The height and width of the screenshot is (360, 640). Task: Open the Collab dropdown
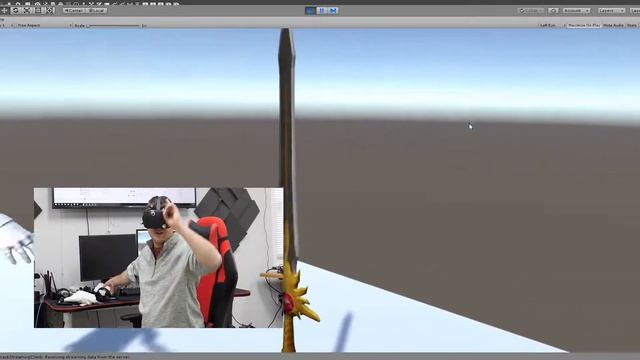[x=531, y=10]
